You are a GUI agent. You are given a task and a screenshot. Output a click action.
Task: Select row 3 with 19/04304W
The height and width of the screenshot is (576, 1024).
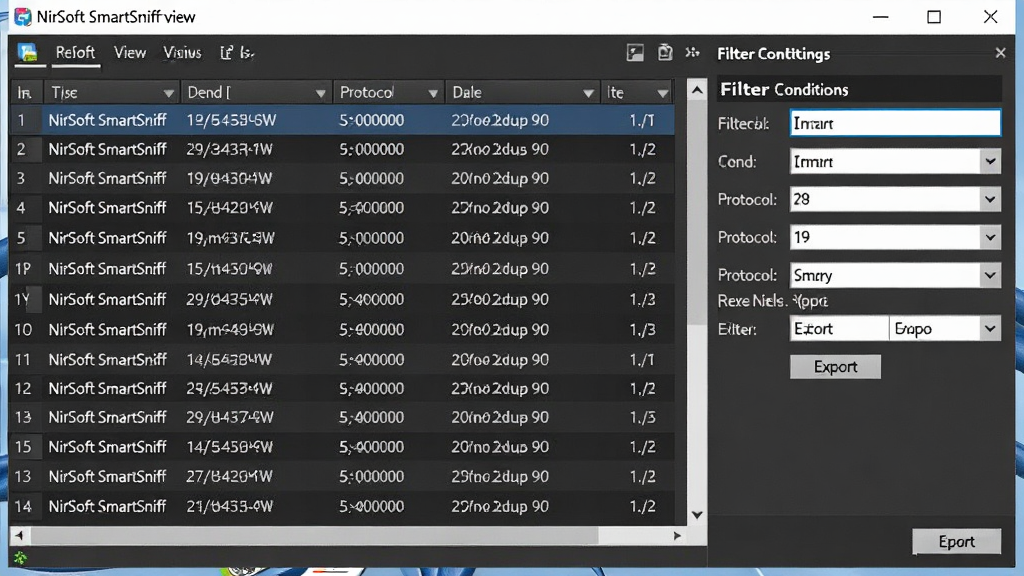pos(342,178)
